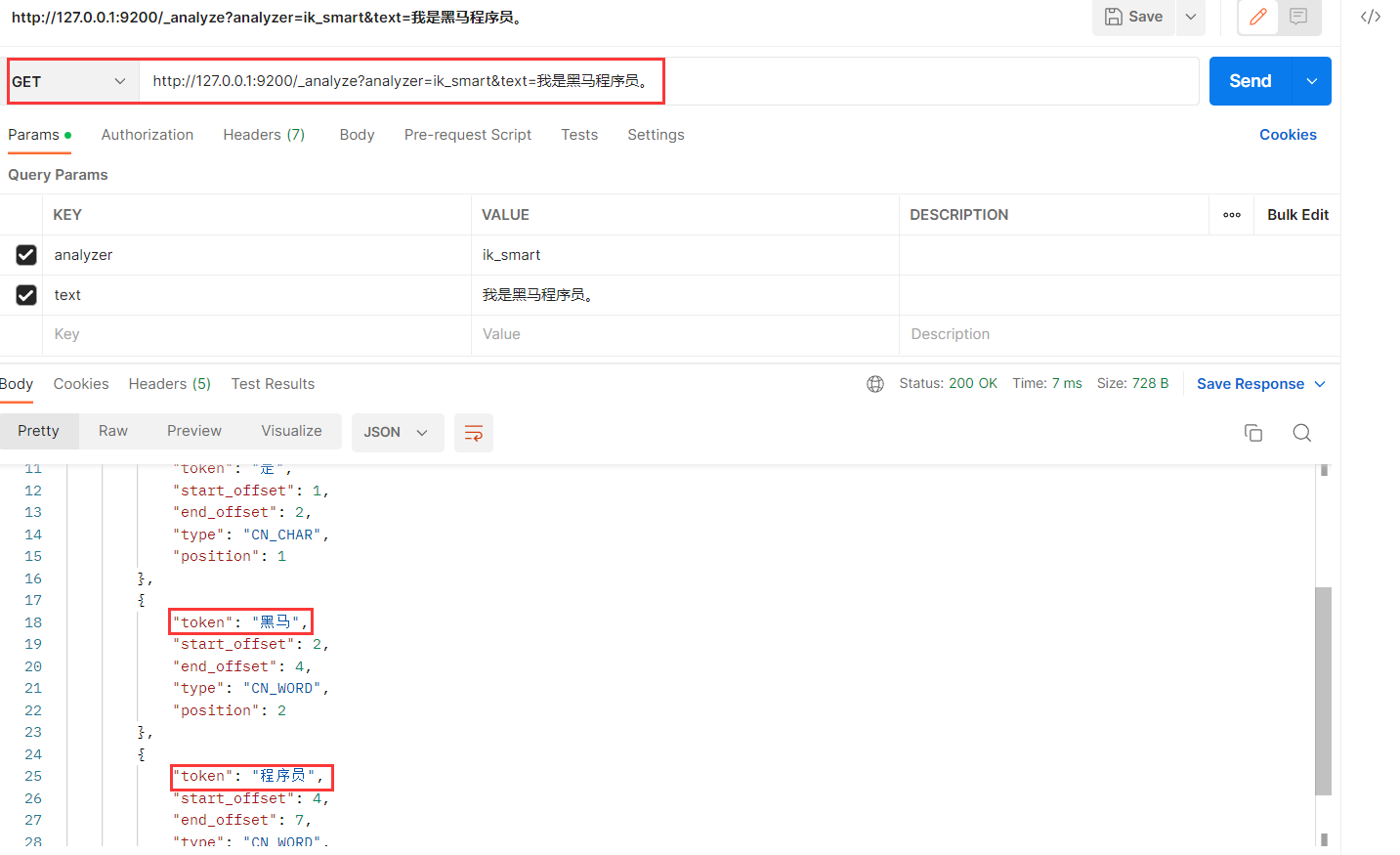The height and width of the screenshot is (855, 1400).
Task: Open the Query Params three-dot options menu
Action: coord(1231,214)
